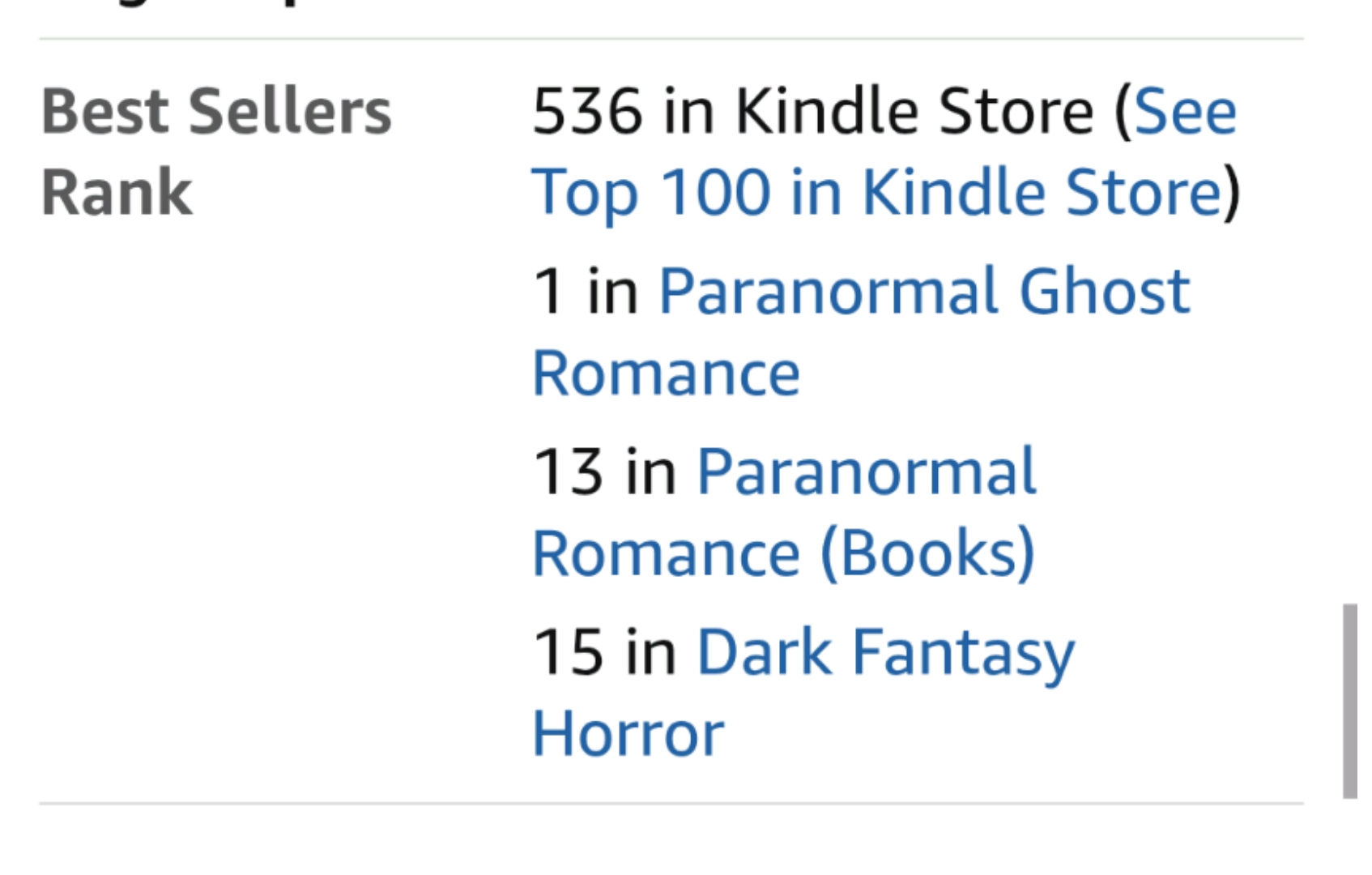Click the word Horror in the last link

628,734
